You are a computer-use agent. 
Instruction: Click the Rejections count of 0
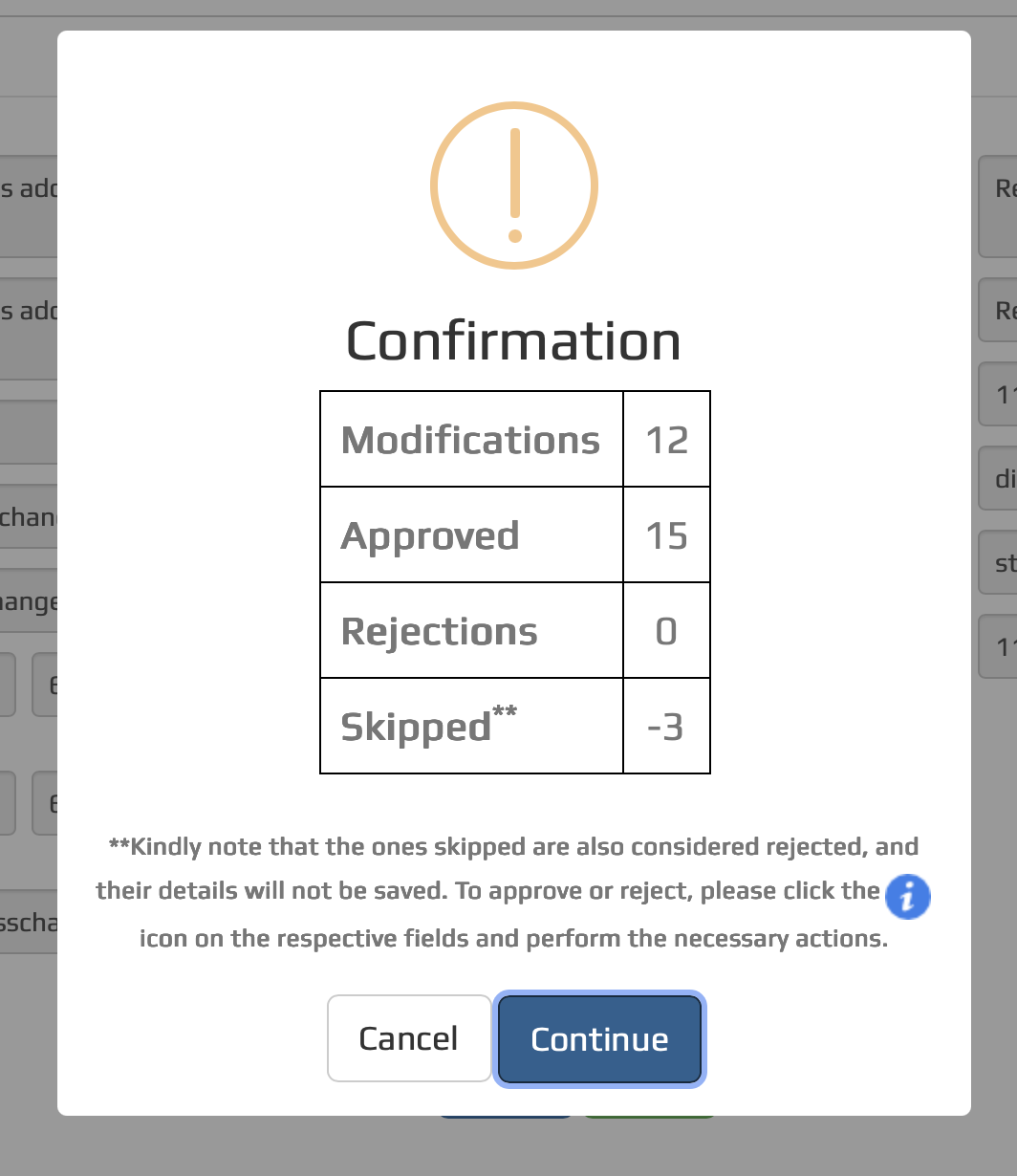point(666,631)
